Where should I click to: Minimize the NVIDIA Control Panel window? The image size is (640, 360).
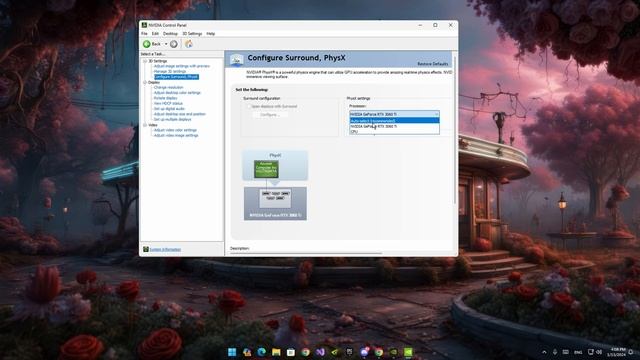(420, 25)
